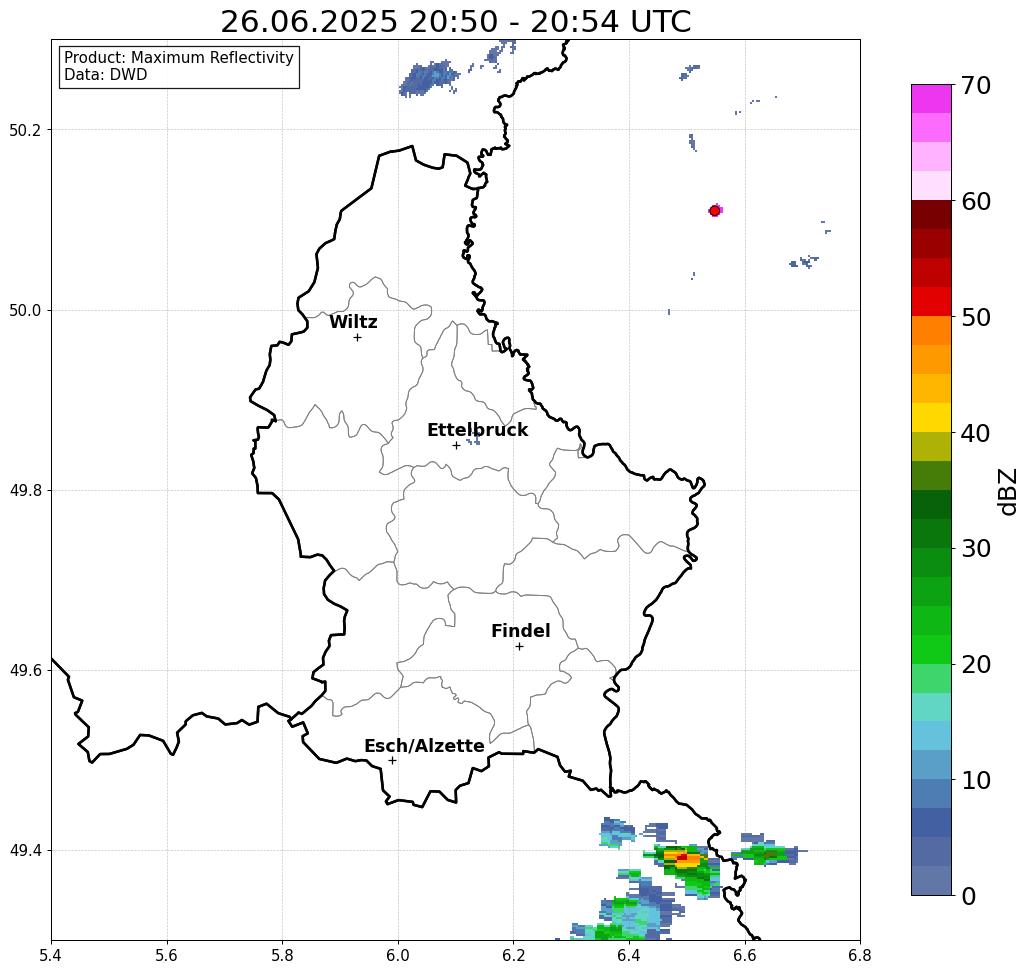The image size is (1029, 973).
Task: Pick the yellow colorbar segment above 40
Action: click(931, 417)
